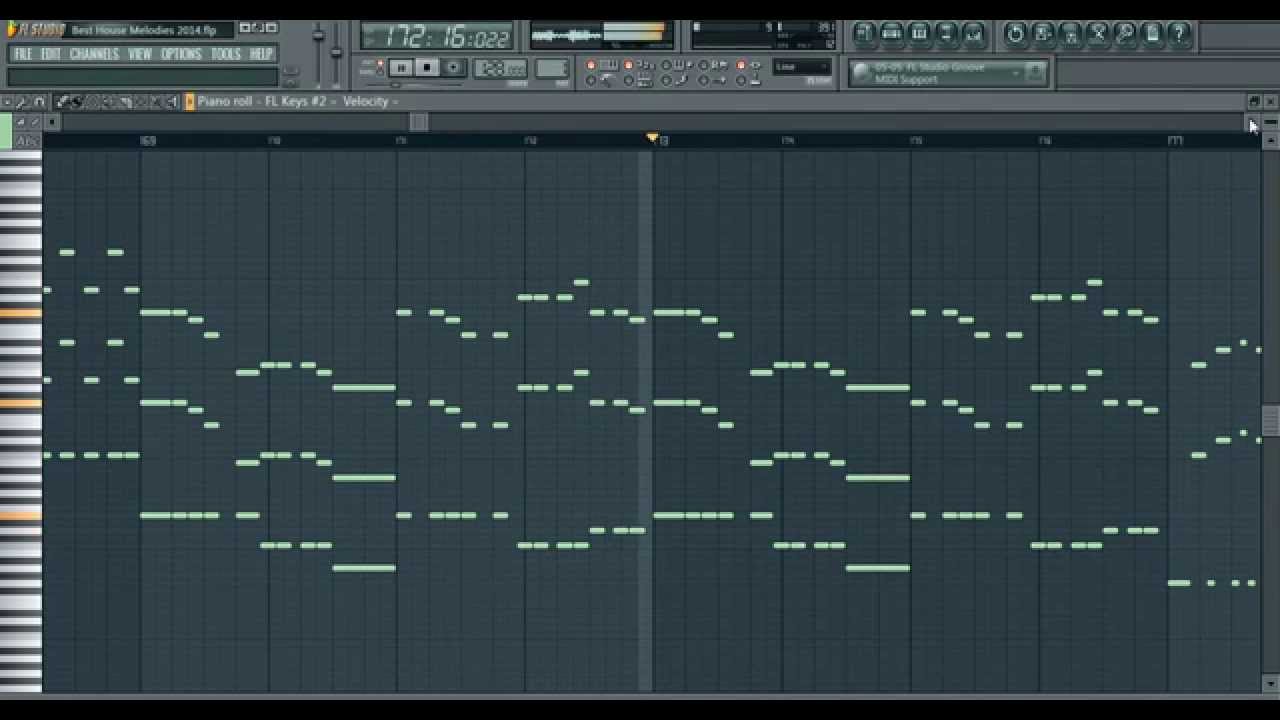Select the Playback speaker tool in piano roll
This screenshot has height=720, width=1280.
(171, 101)
